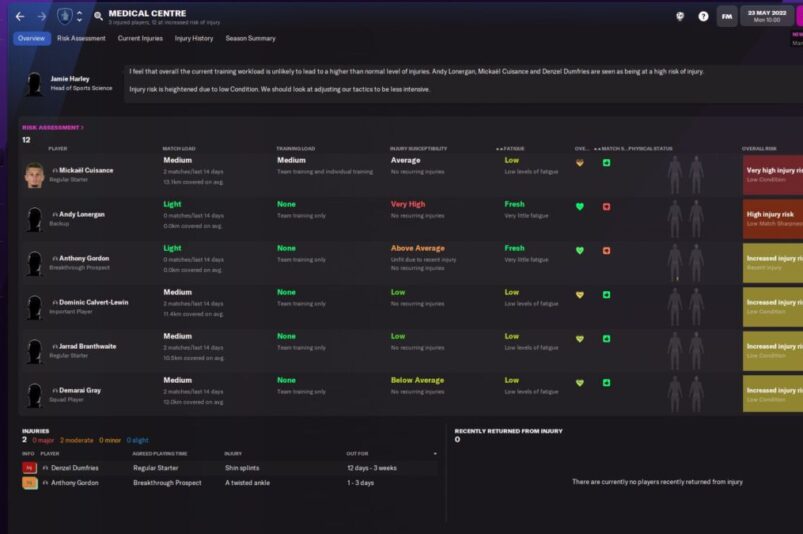Click Demarai Gray's body status figures
803x534 pixels.
pos(686,394)
